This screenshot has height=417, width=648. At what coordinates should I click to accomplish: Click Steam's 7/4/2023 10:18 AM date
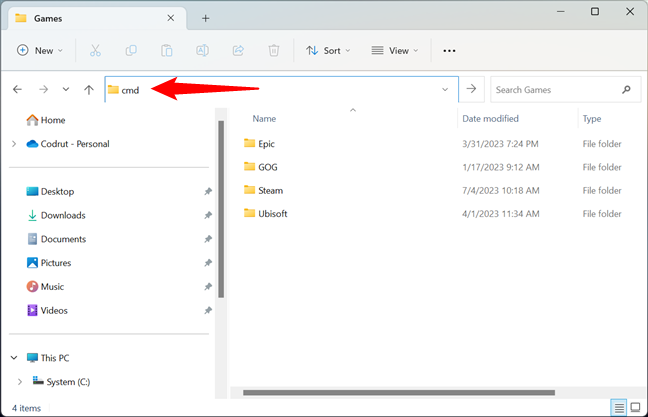pyautogui.click(x=500, y=191)
